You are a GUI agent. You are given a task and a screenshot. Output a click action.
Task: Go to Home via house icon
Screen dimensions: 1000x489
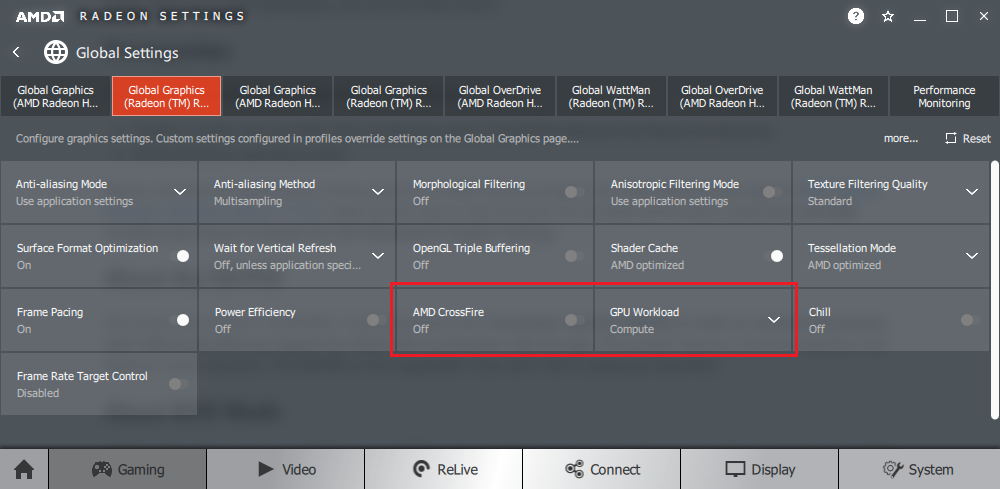tap(24, 470)
